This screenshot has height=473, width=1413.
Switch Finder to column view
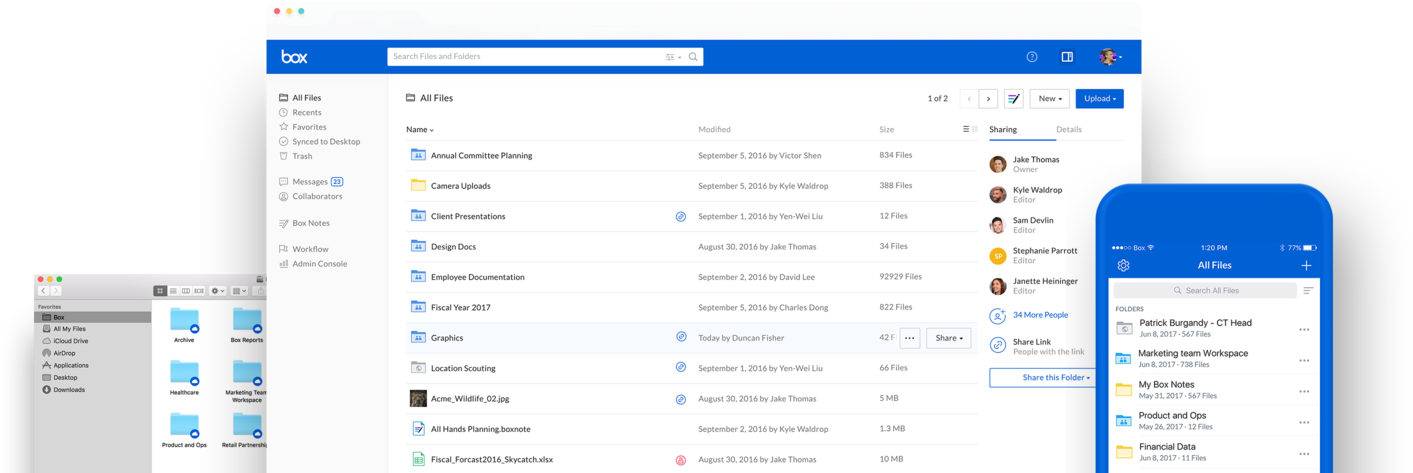[x=185, y=291]
